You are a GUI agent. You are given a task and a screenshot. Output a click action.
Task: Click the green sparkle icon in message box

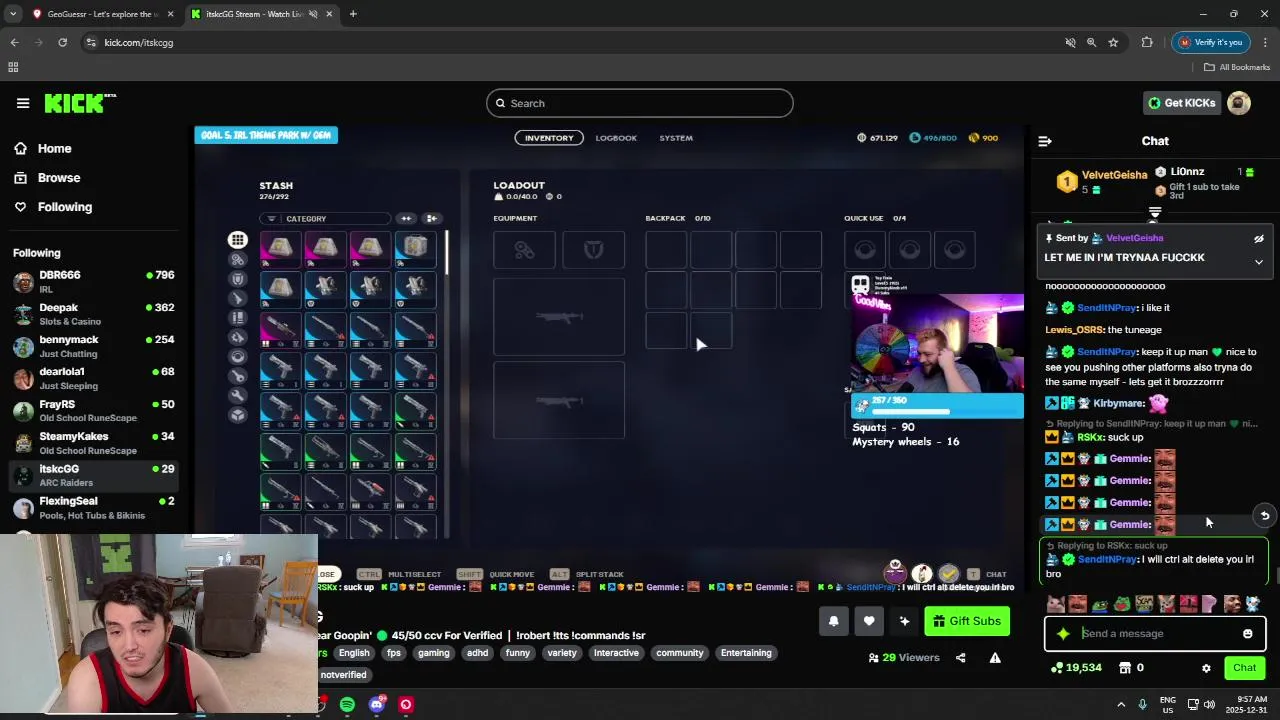tap(1063, 633)
